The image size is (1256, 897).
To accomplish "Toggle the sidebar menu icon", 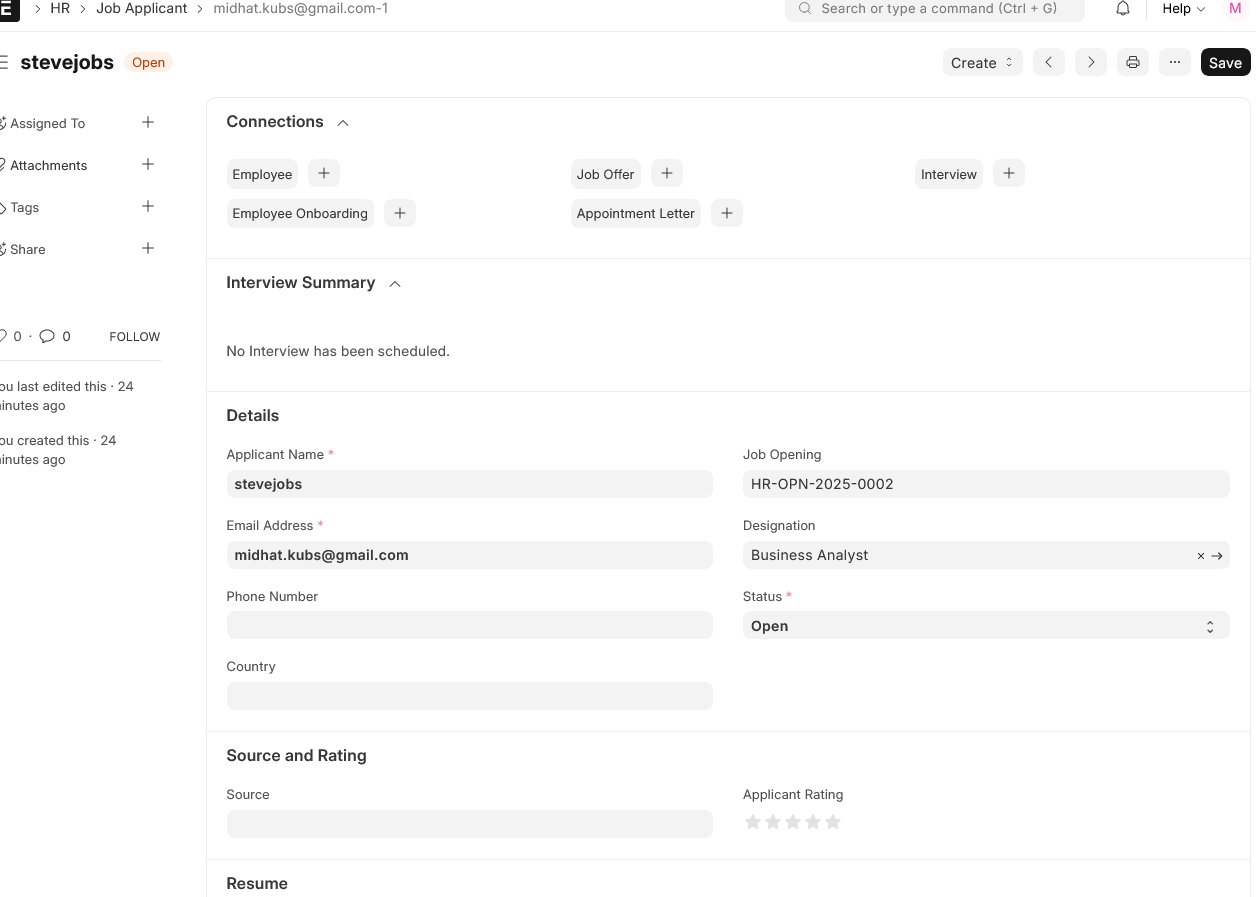I will tap(4, 62).
